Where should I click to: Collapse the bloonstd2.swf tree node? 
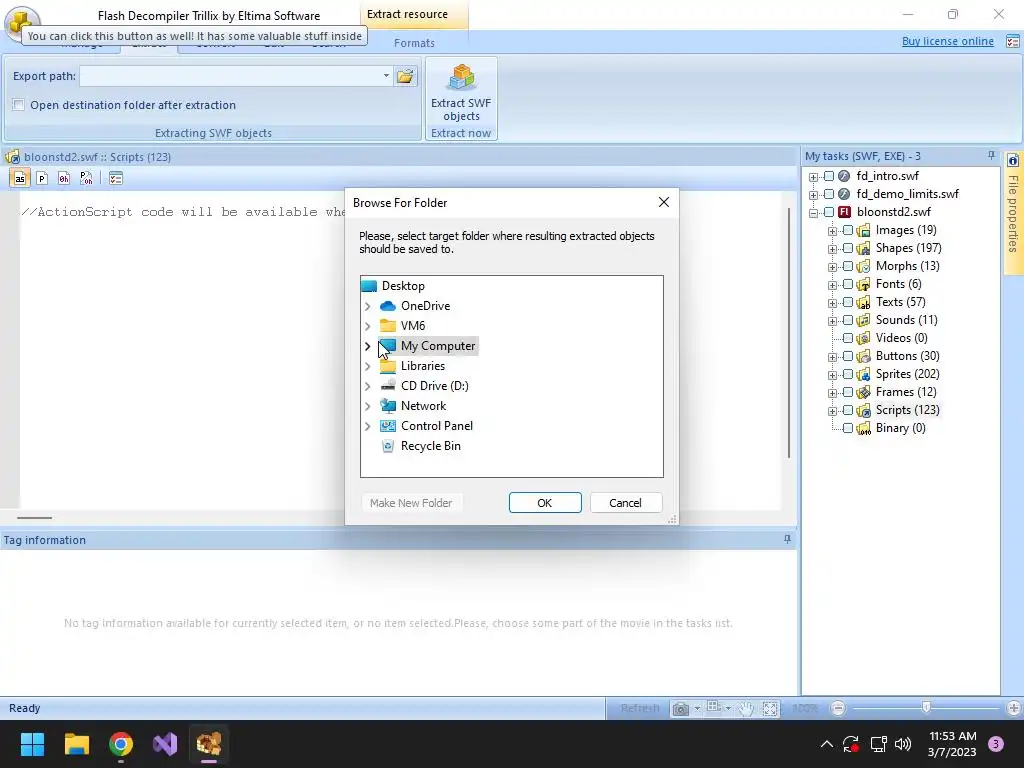814,212
